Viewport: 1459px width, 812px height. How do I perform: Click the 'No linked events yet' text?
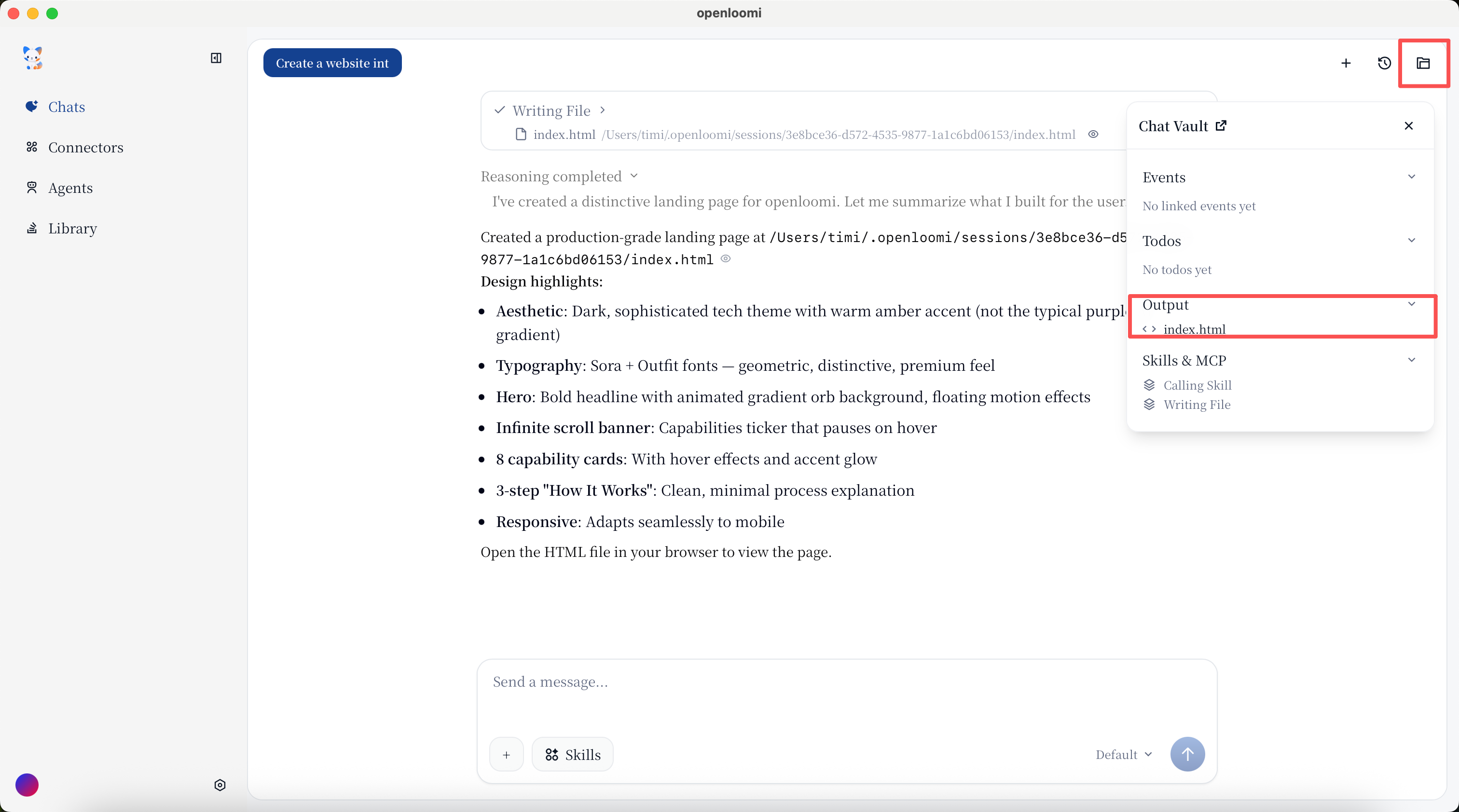click(x=1198, y=206)
